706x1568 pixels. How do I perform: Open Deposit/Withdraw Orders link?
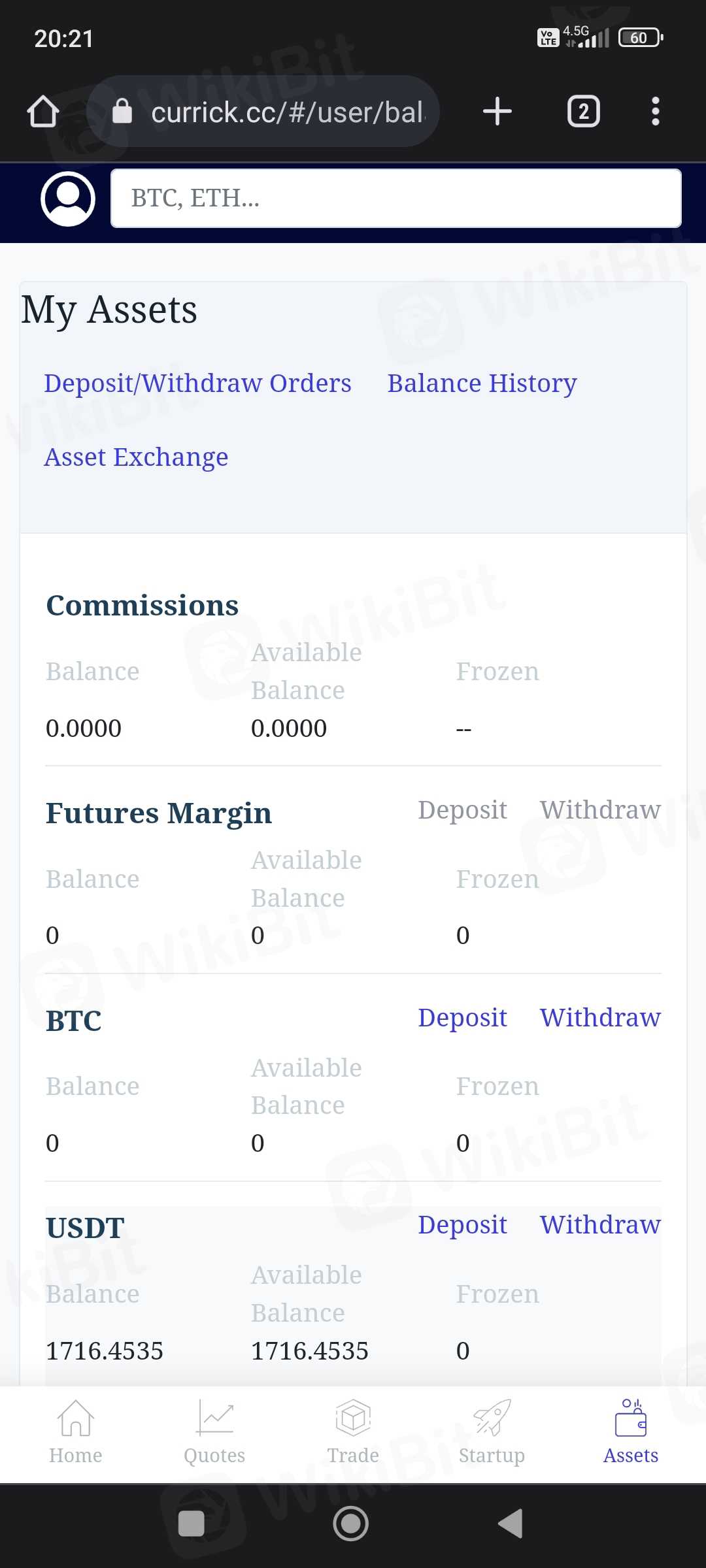click(197, 384)
